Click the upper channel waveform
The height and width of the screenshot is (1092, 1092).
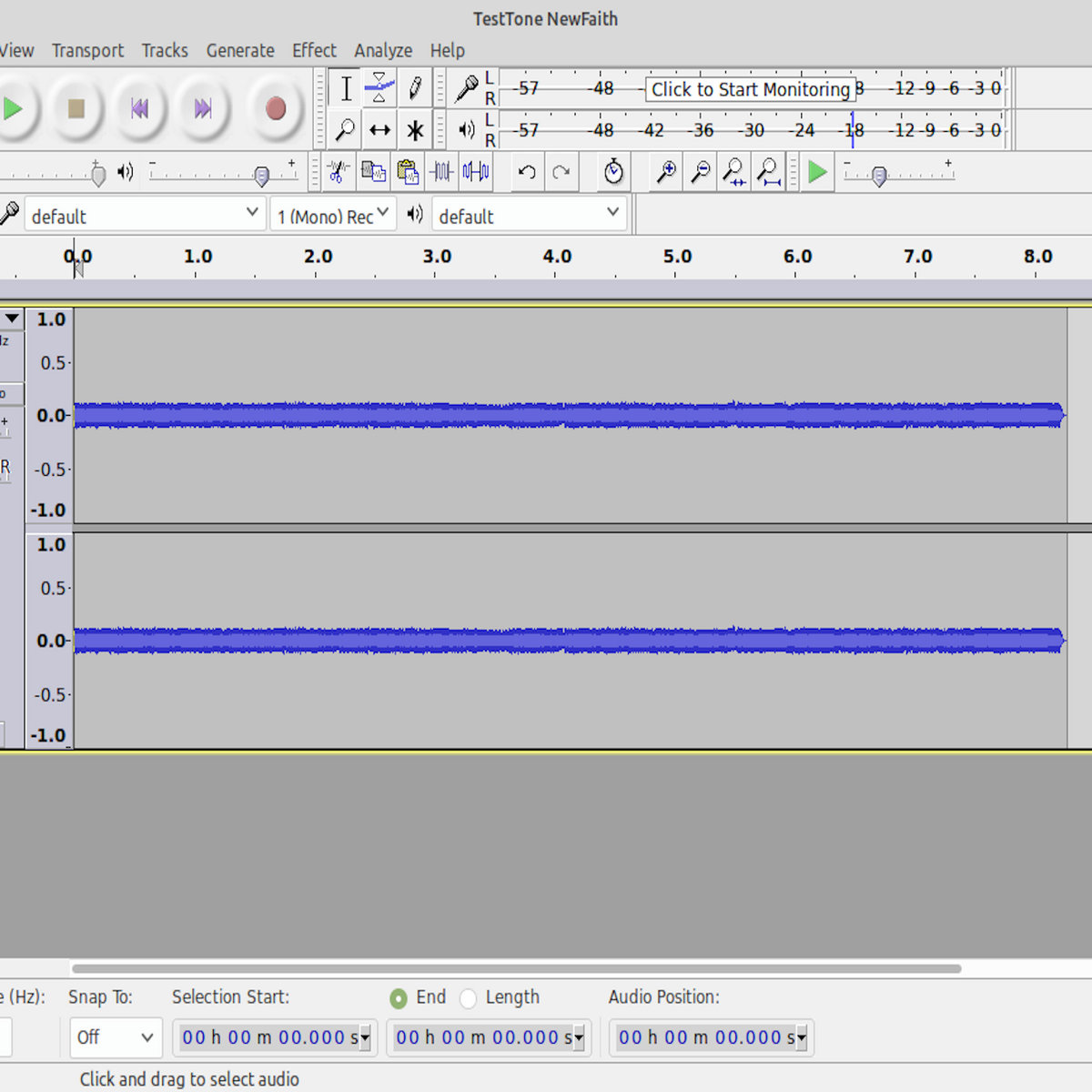(570, 415)
